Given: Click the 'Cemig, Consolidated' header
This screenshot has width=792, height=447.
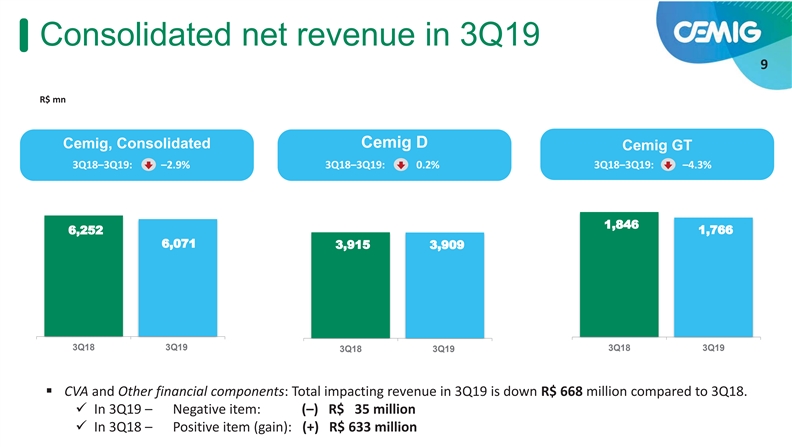Looking at the screenshot, I should 137,143.
